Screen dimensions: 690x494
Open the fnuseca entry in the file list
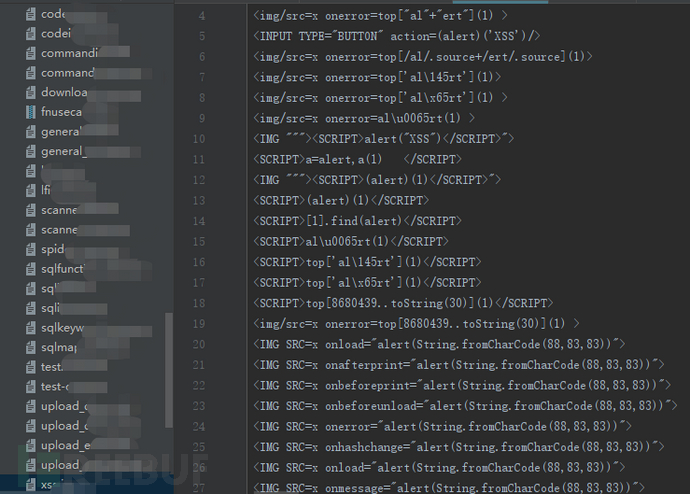point(62,112)
